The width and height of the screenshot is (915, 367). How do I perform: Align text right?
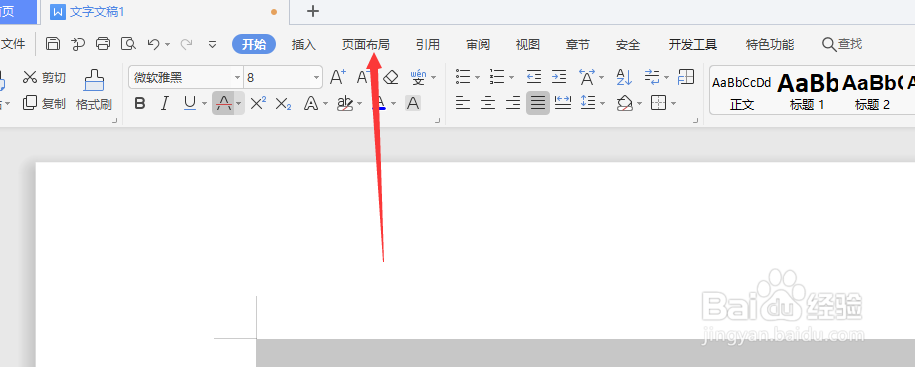coord(513,103)
